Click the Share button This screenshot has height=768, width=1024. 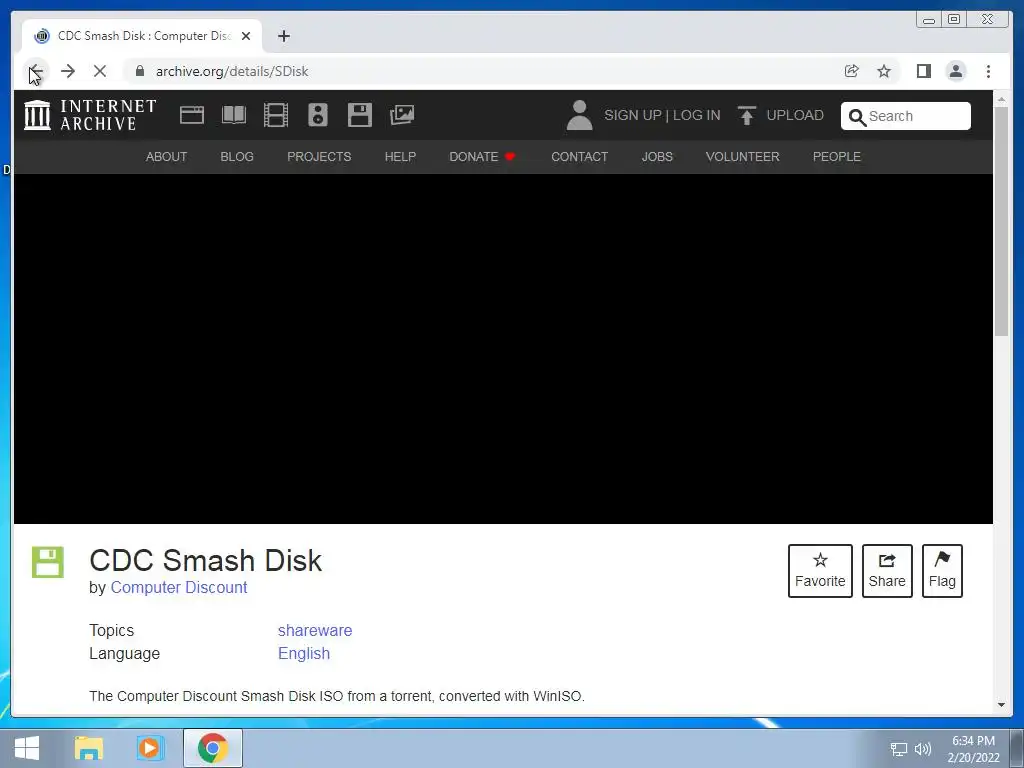pos(887,571)
